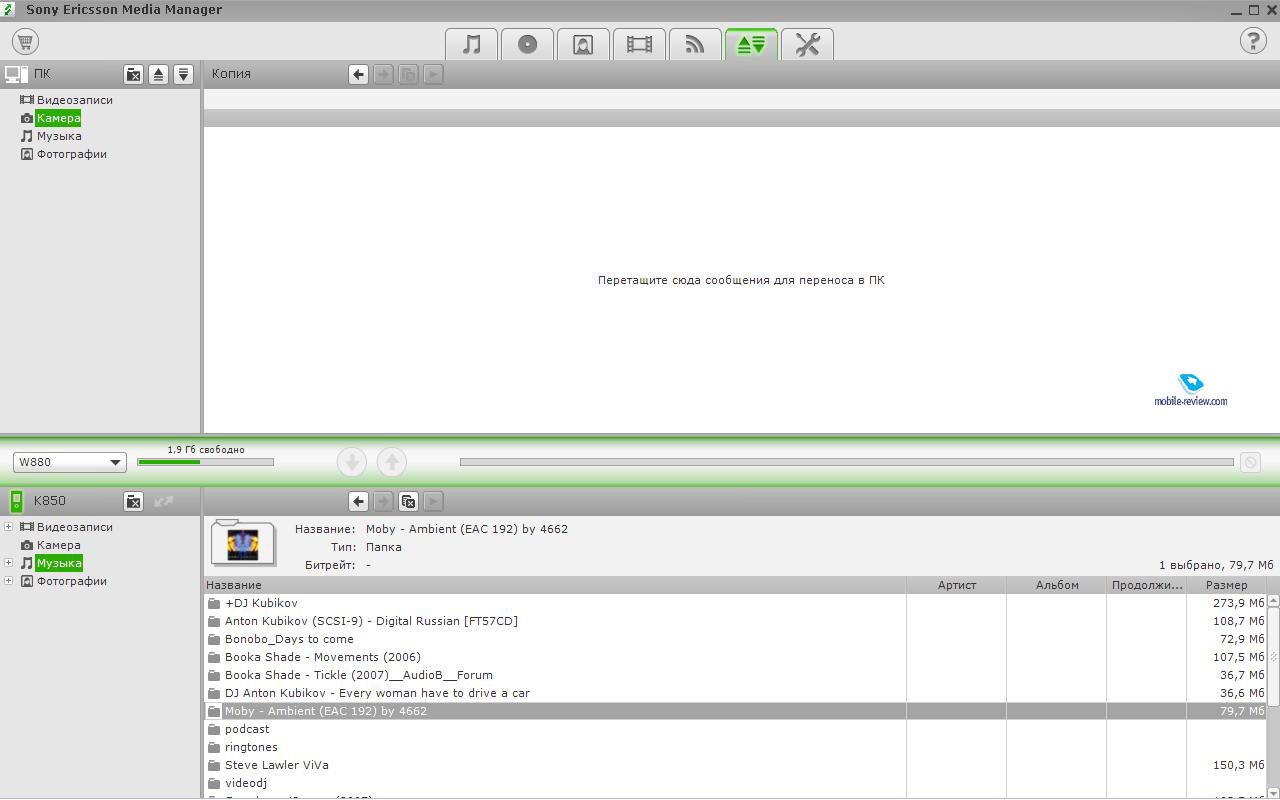The width and height of the screenshot is (1280, 800).
Task: Expand Видеозаписи under K850
Action: click(x=9, y=527)
